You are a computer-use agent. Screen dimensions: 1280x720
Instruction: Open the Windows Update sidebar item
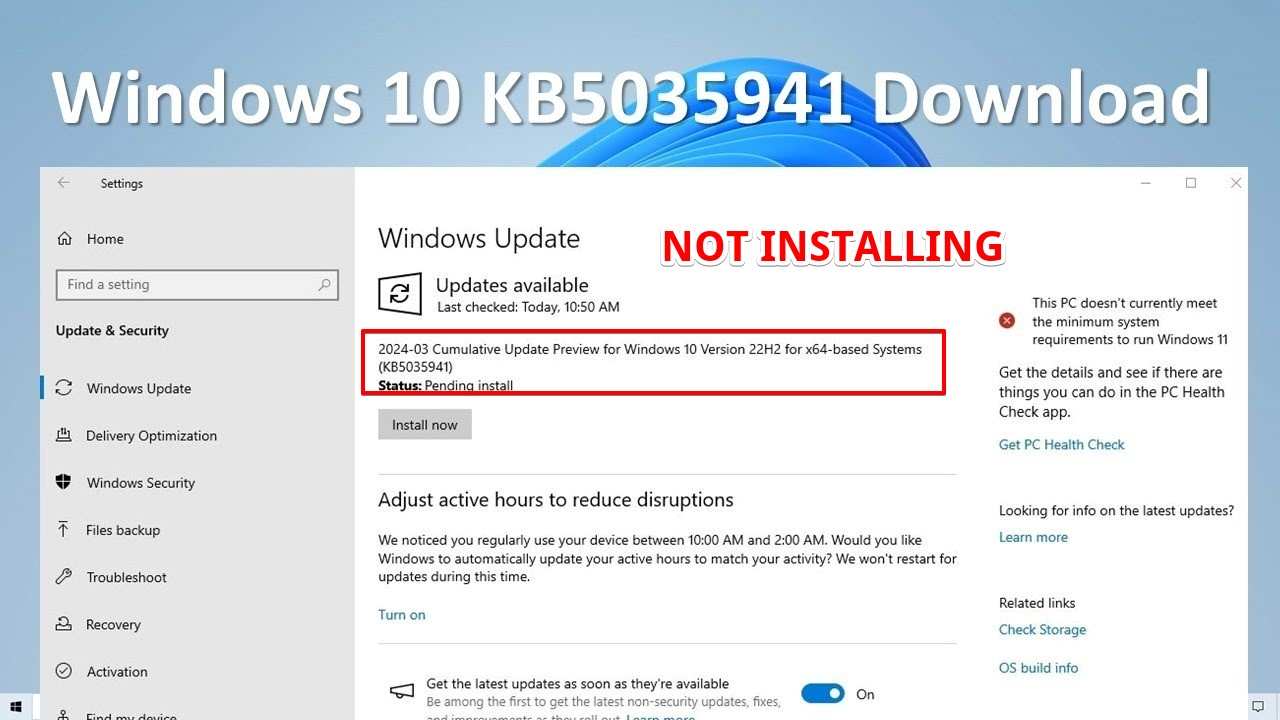click(139, 388)
